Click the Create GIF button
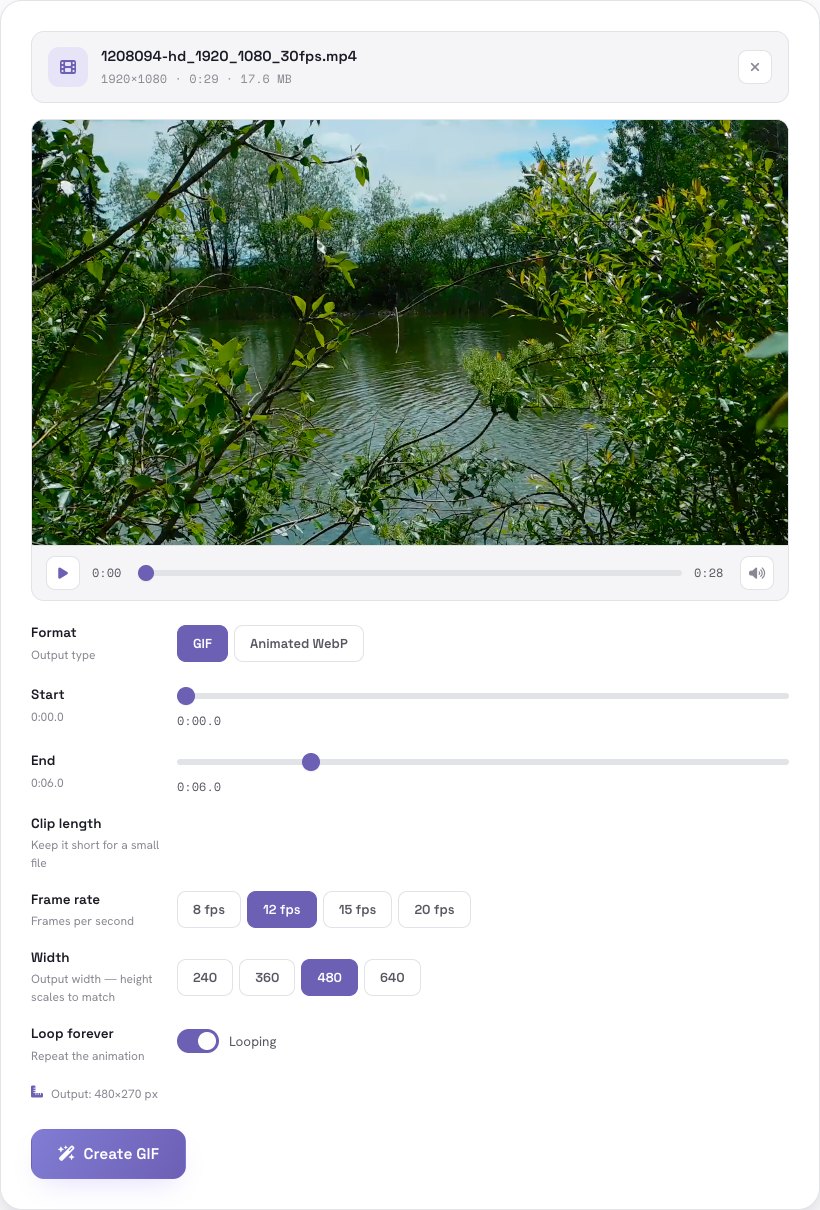 pyautogui.click(x=108, y=1154)
